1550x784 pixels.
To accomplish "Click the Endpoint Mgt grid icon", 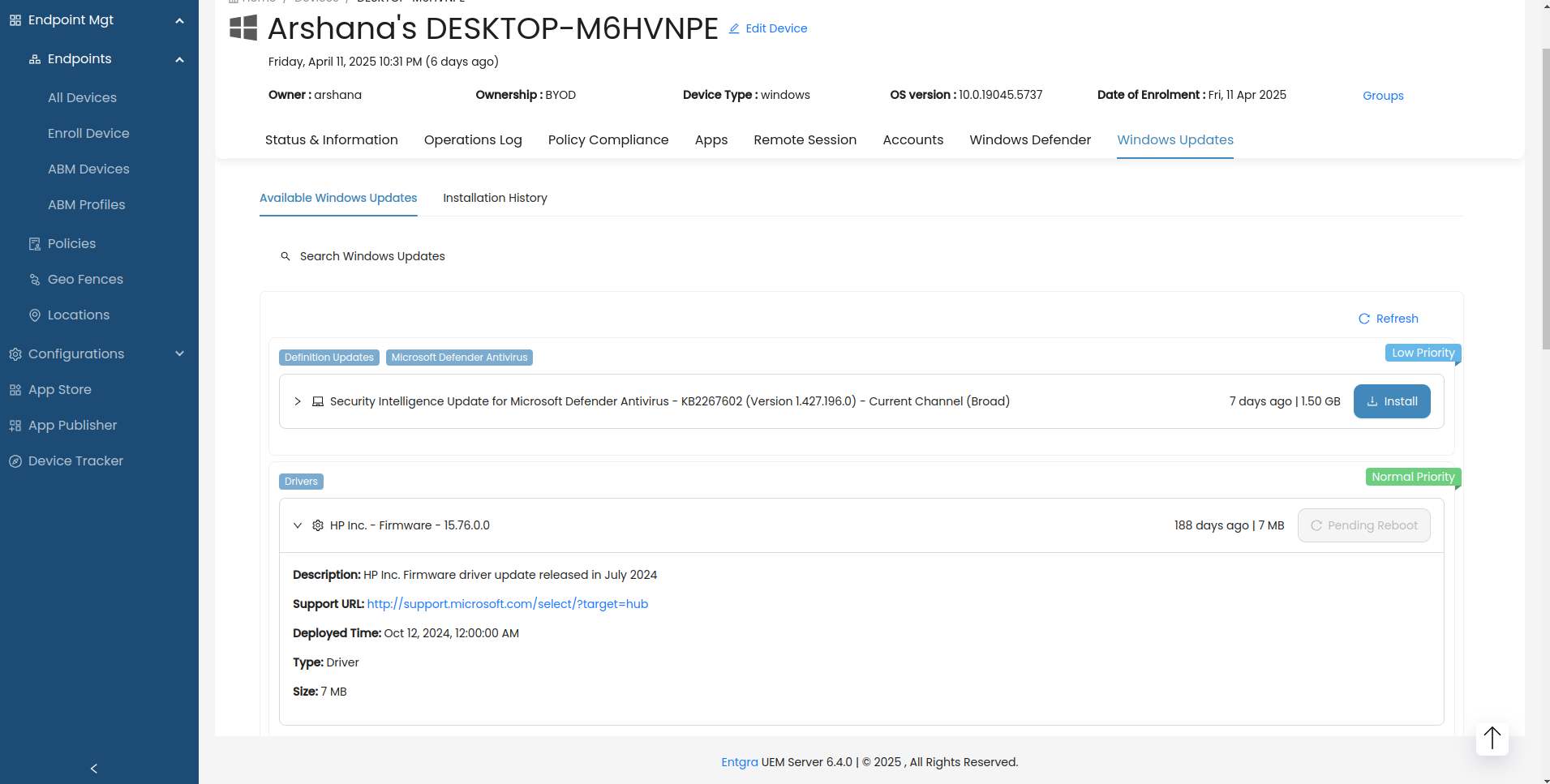I will coord(15,20).
